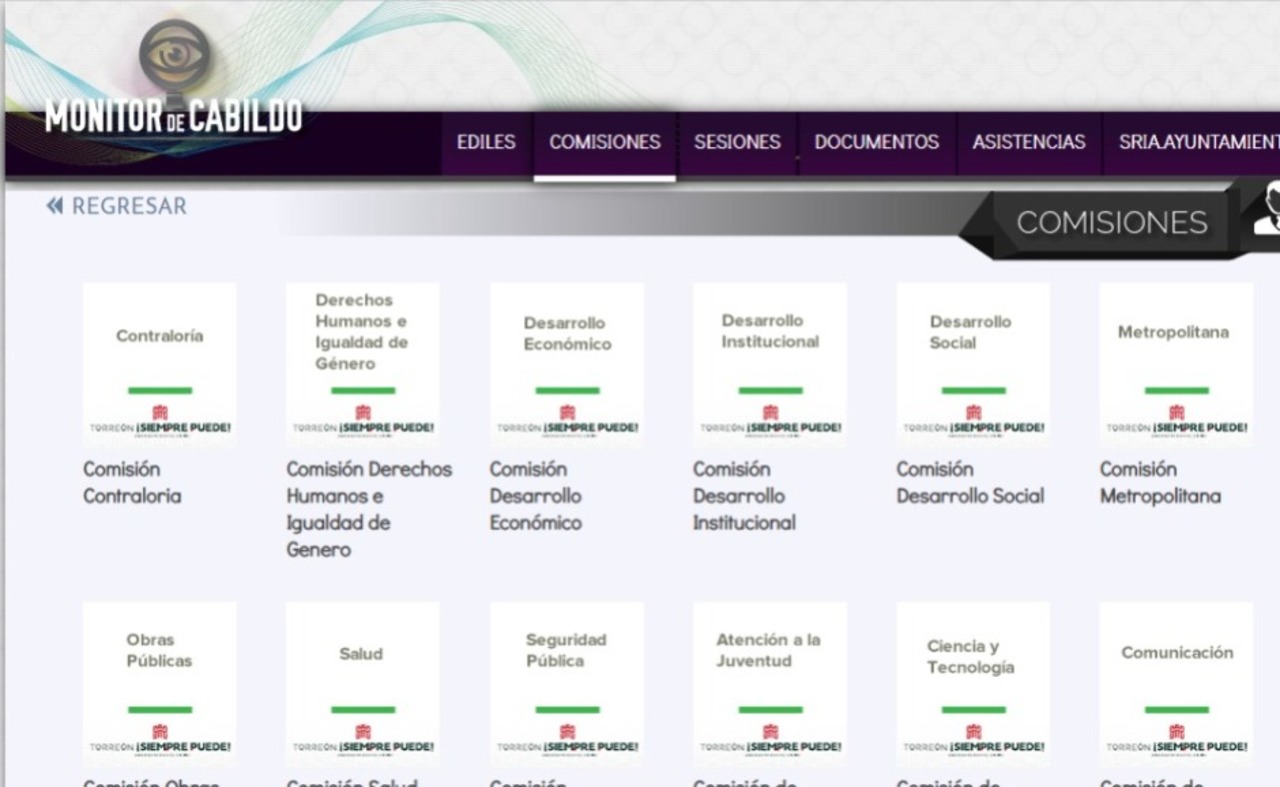Open the Seguridad Pública commission tile

(x=567, y=682)
